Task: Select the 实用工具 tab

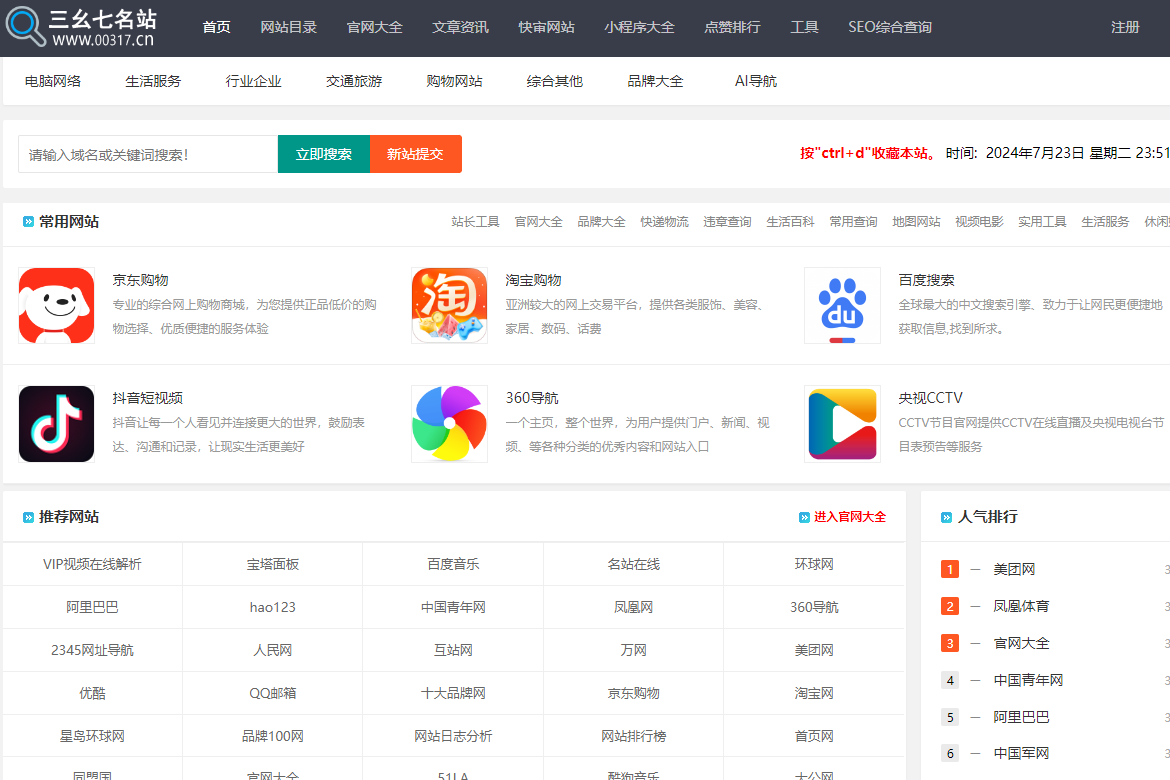Action: 1042,222
